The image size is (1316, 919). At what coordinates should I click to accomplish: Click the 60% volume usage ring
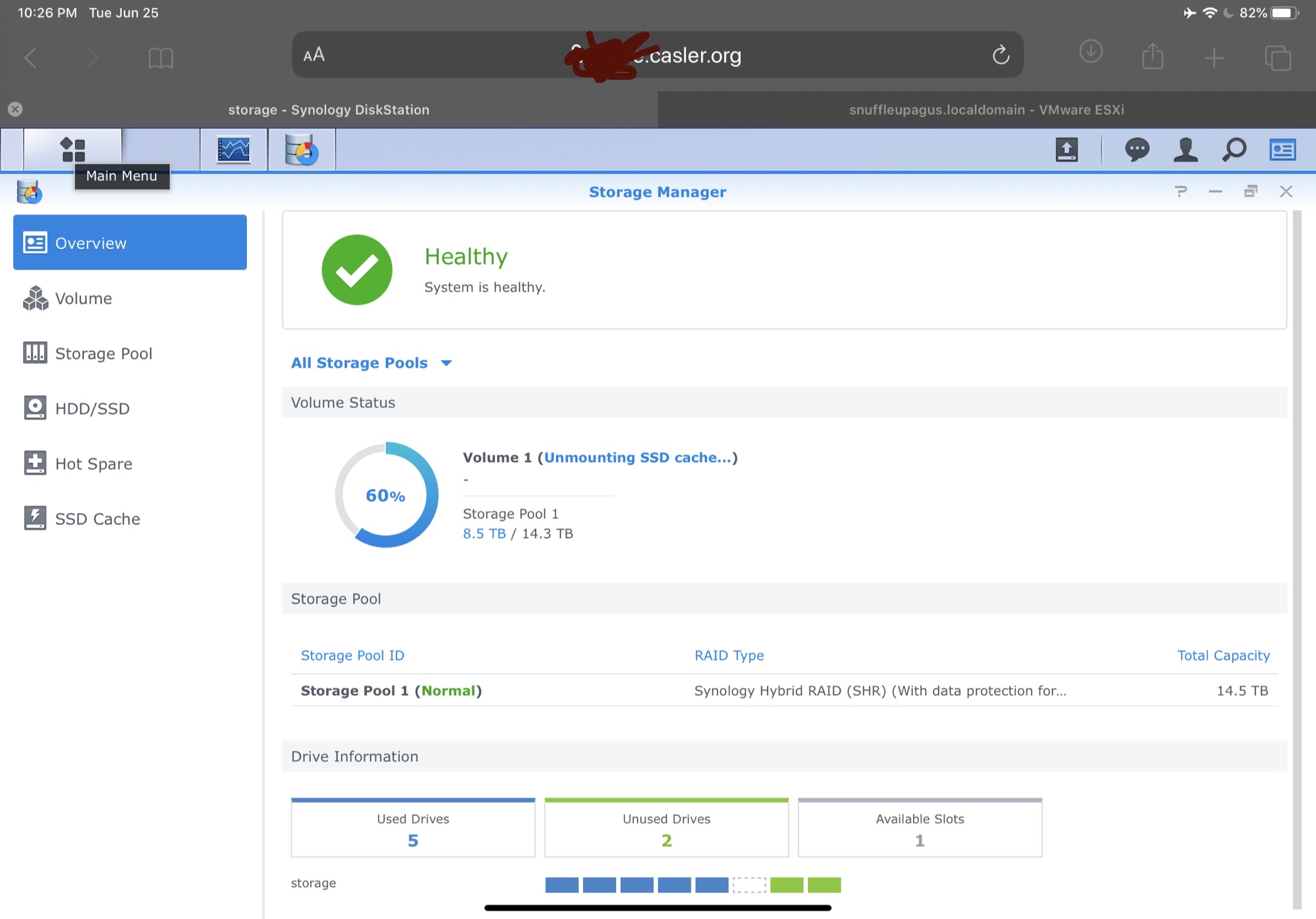click(386, 495)
